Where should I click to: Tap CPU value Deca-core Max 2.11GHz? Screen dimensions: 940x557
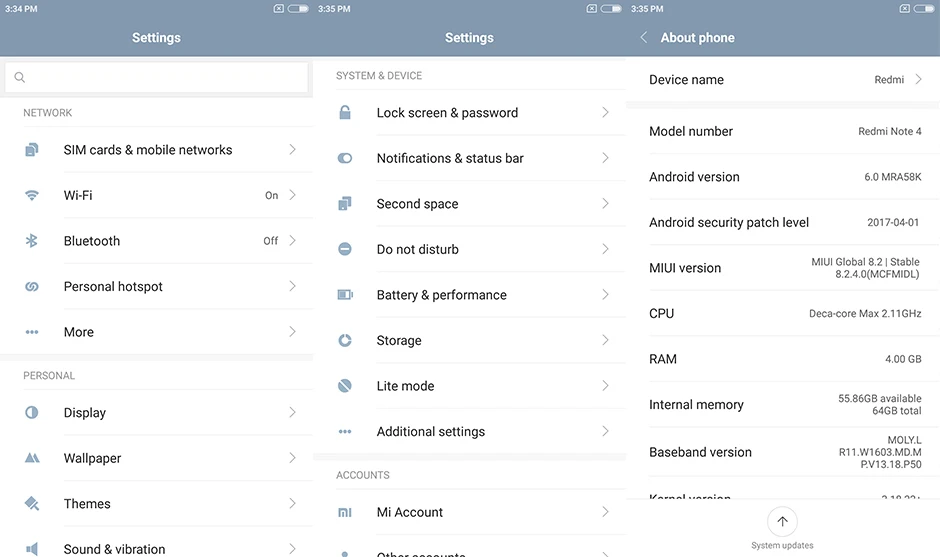pos(865,314)
